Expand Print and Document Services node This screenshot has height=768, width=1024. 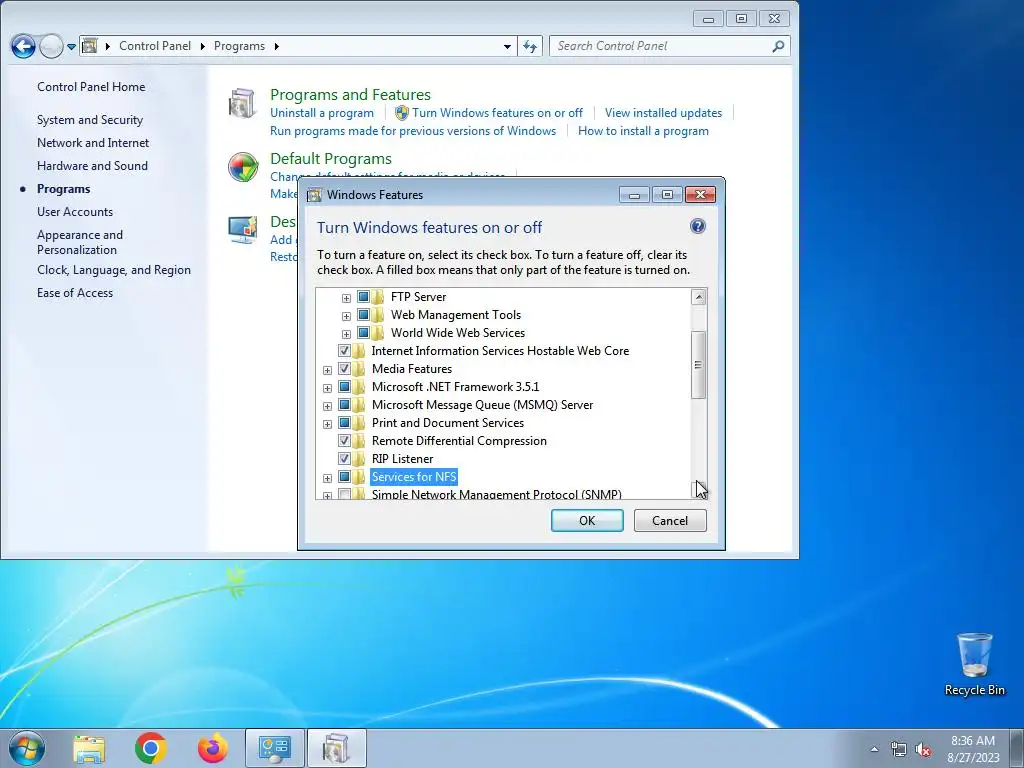(x=327, y=424)
